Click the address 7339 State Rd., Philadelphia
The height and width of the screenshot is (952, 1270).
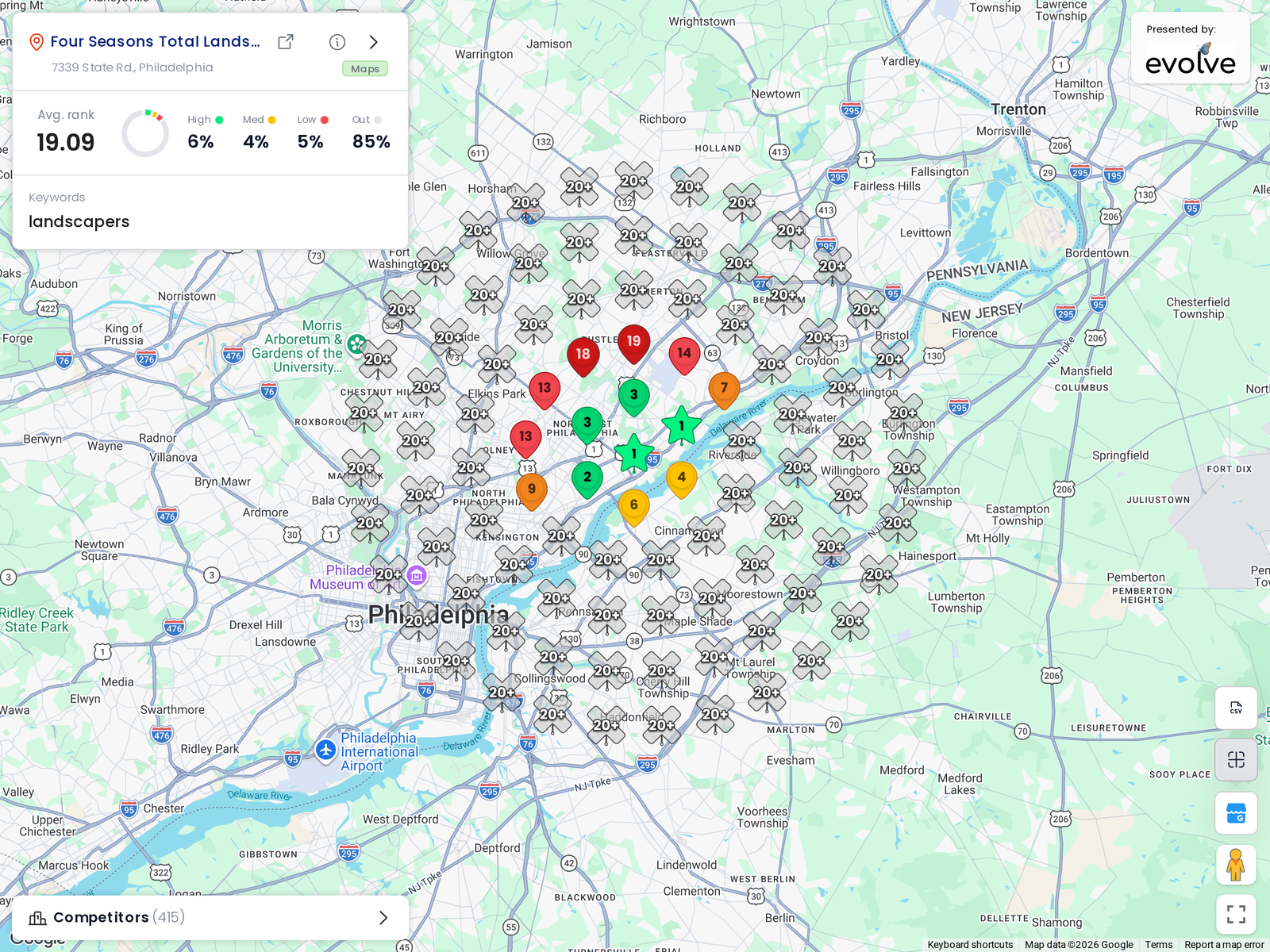click(132, 67)
